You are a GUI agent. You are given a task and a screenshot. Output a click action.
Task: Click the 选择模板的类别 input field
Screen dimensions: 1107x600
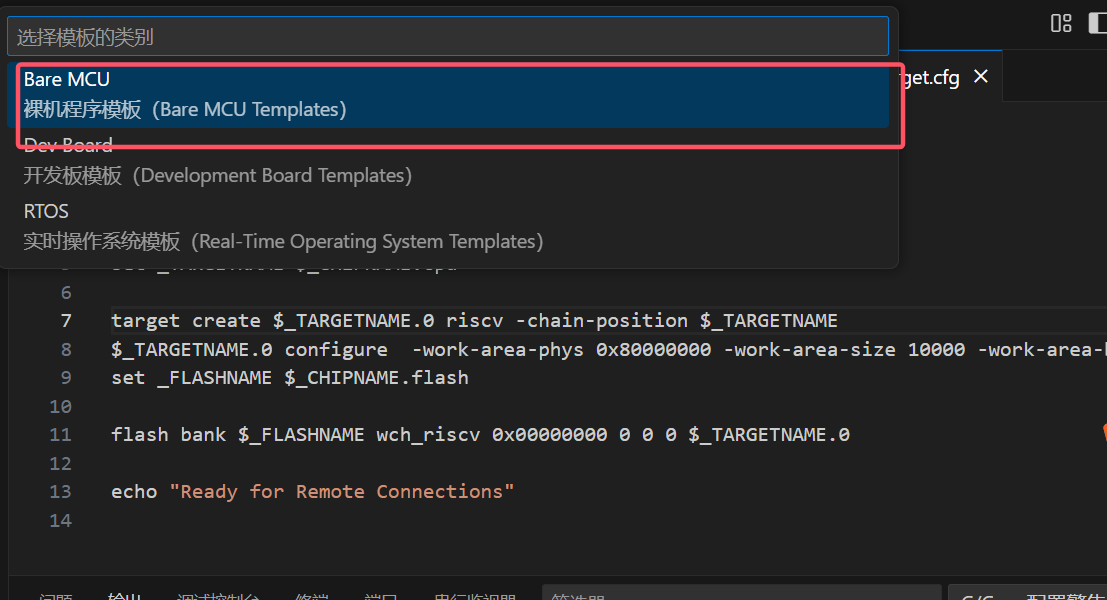450,36
